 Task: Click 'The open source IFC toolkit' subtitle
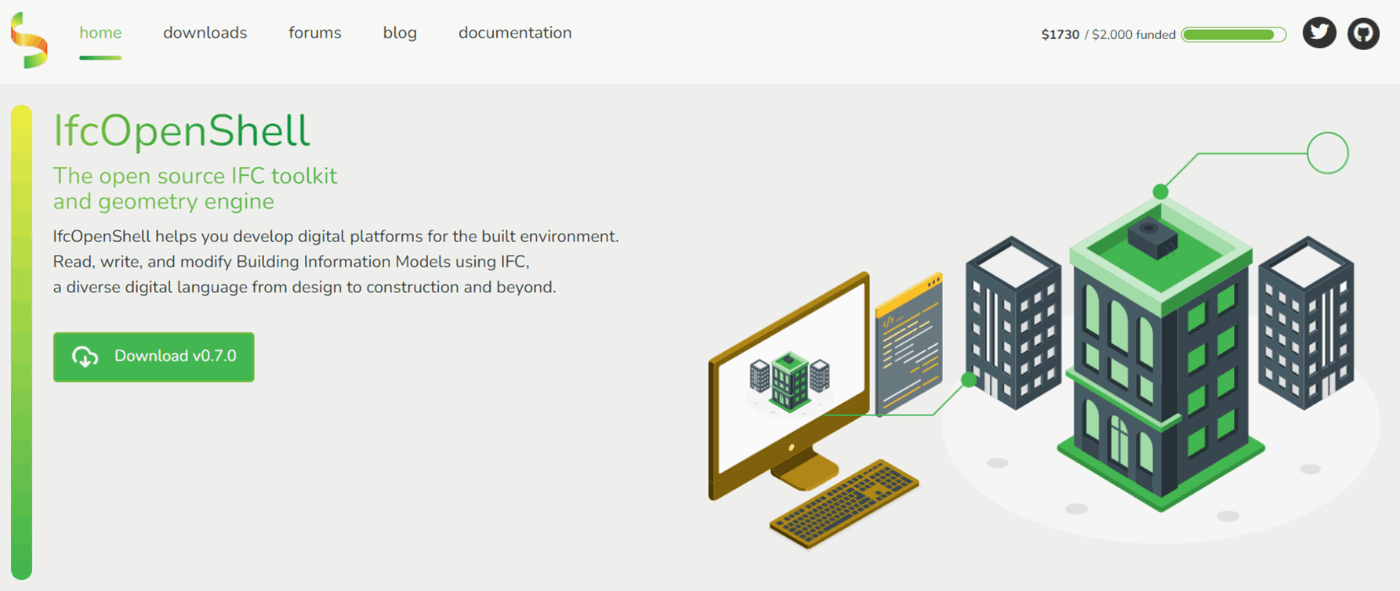click(x=195, y=176)
